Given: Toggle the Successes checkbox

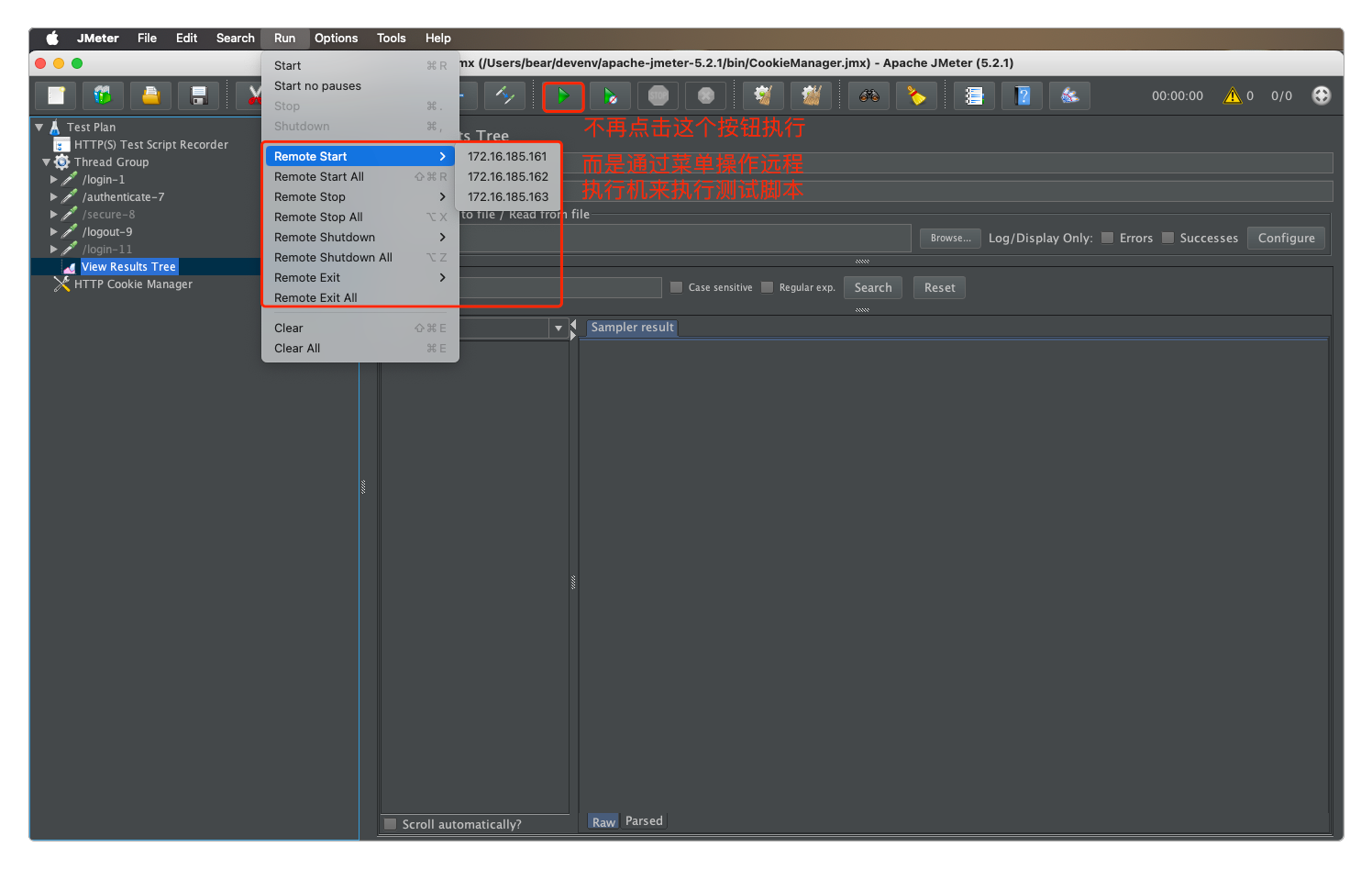Looking at the screenshot, I should [x=1168, y=238].
